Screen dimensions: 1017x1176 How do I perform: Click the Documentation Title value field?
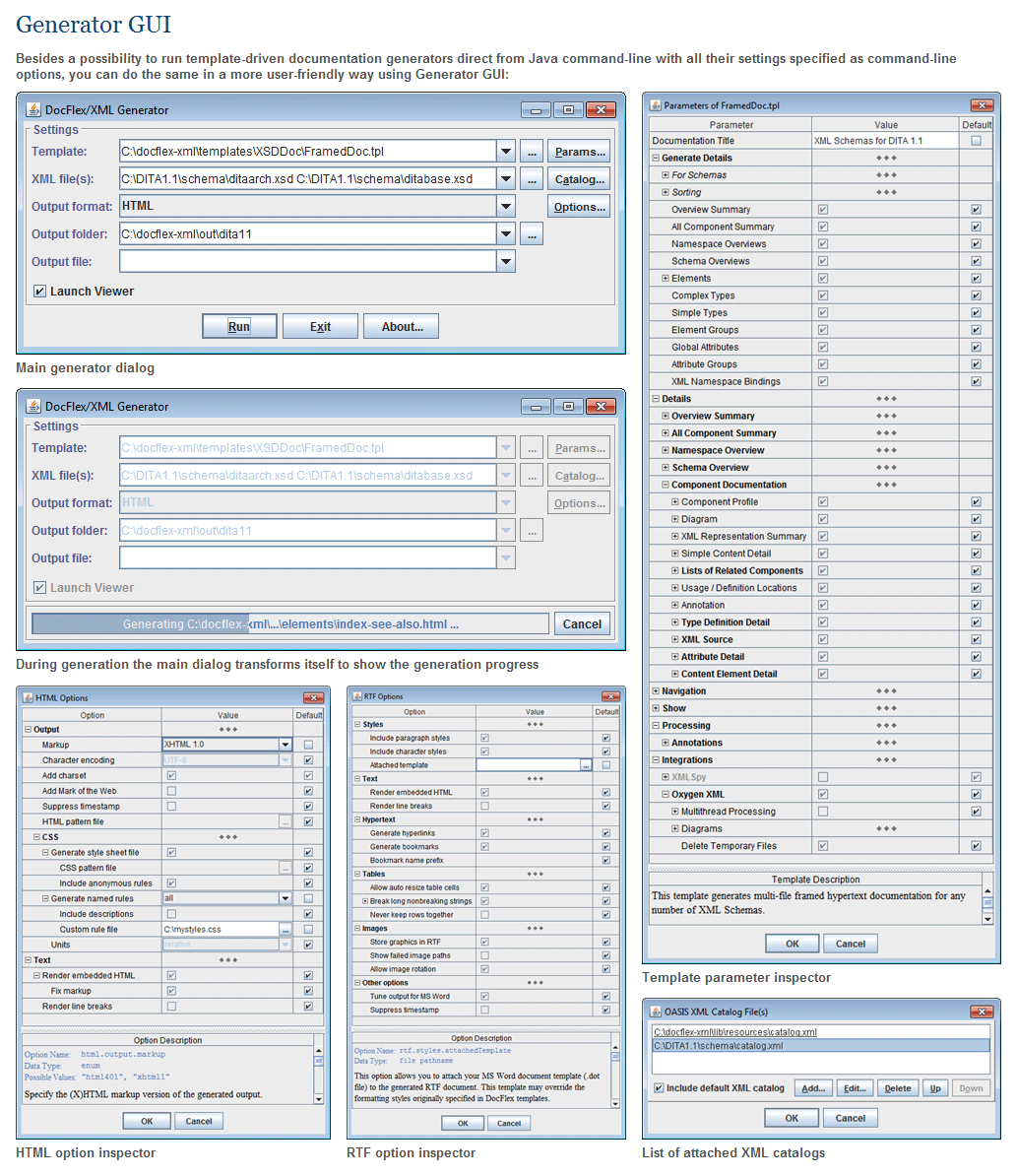[x=884, y=141]
